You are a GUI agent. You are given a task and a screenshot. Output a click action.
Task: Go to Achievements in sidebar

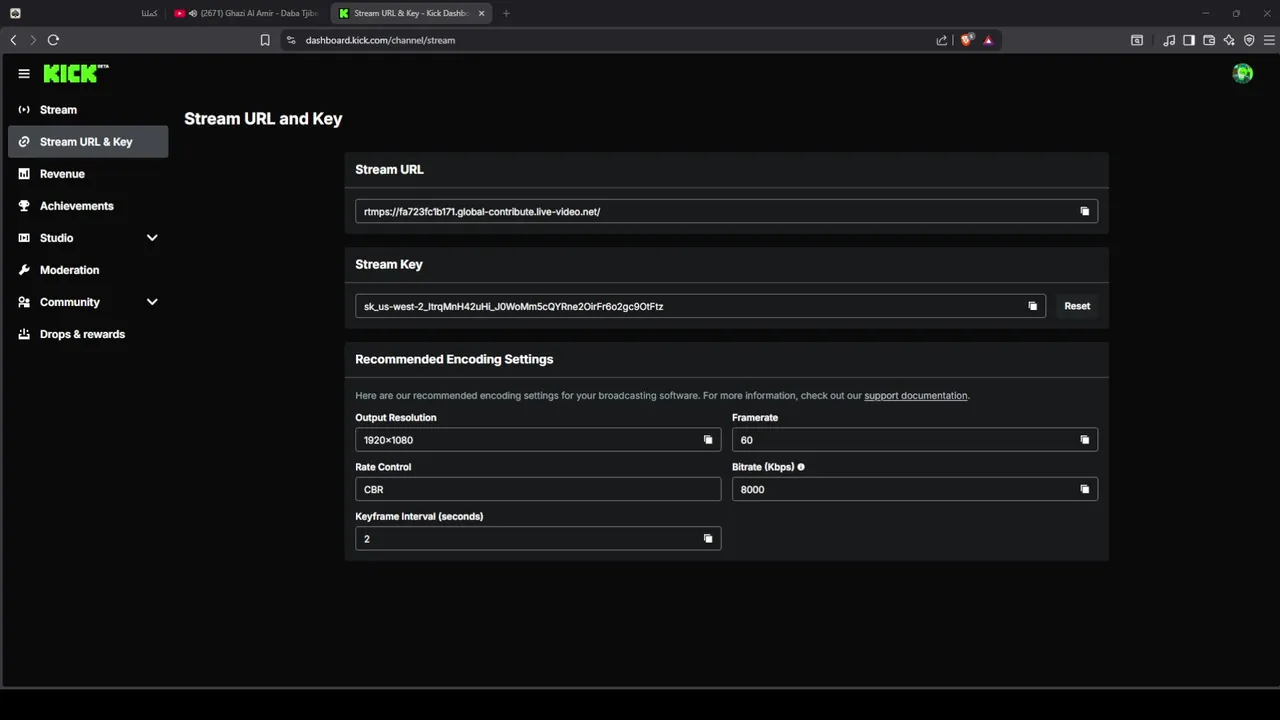tap(76, 206)
